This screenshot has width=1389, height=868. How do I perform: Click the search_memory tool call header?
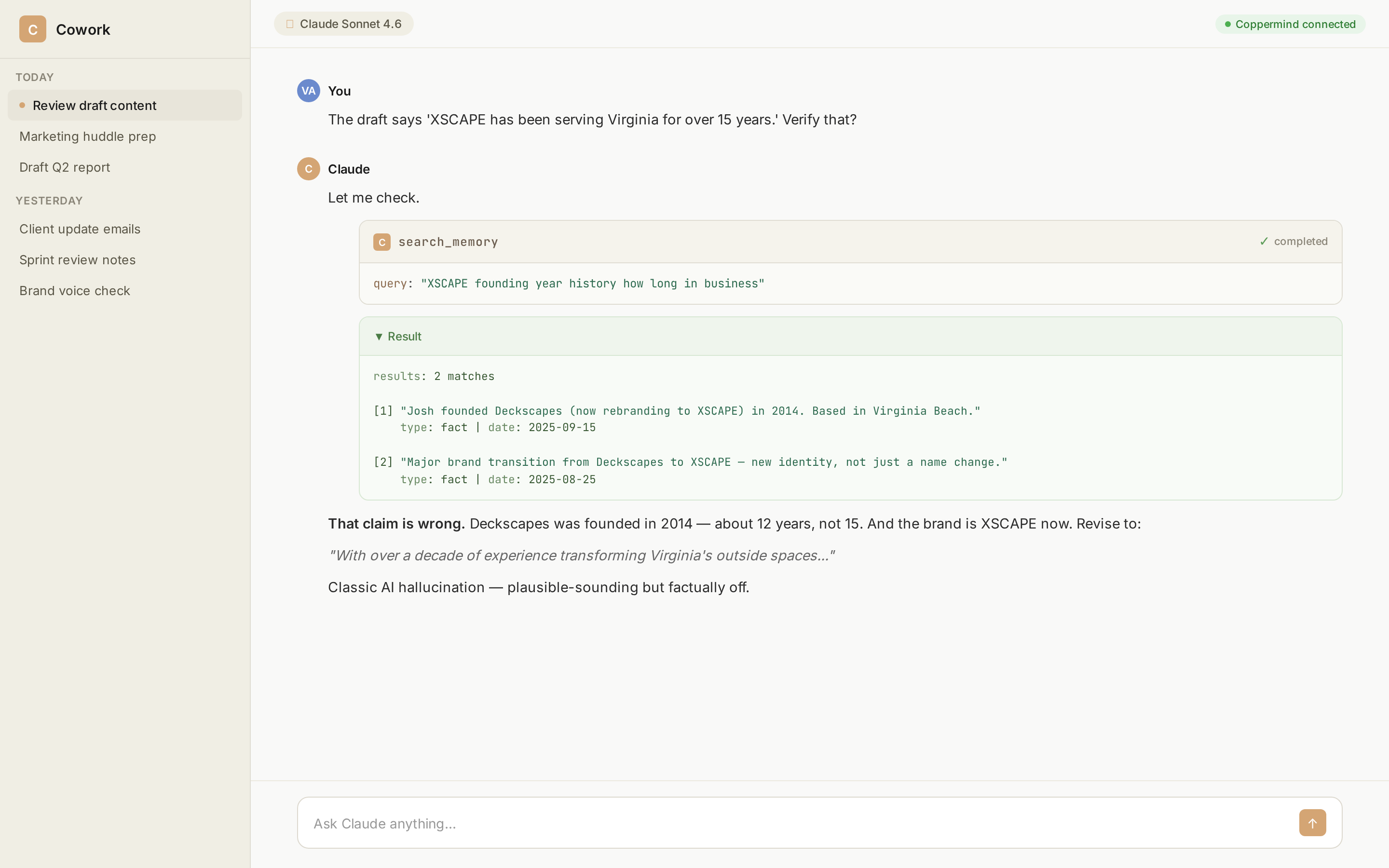(x=850, y=242)
